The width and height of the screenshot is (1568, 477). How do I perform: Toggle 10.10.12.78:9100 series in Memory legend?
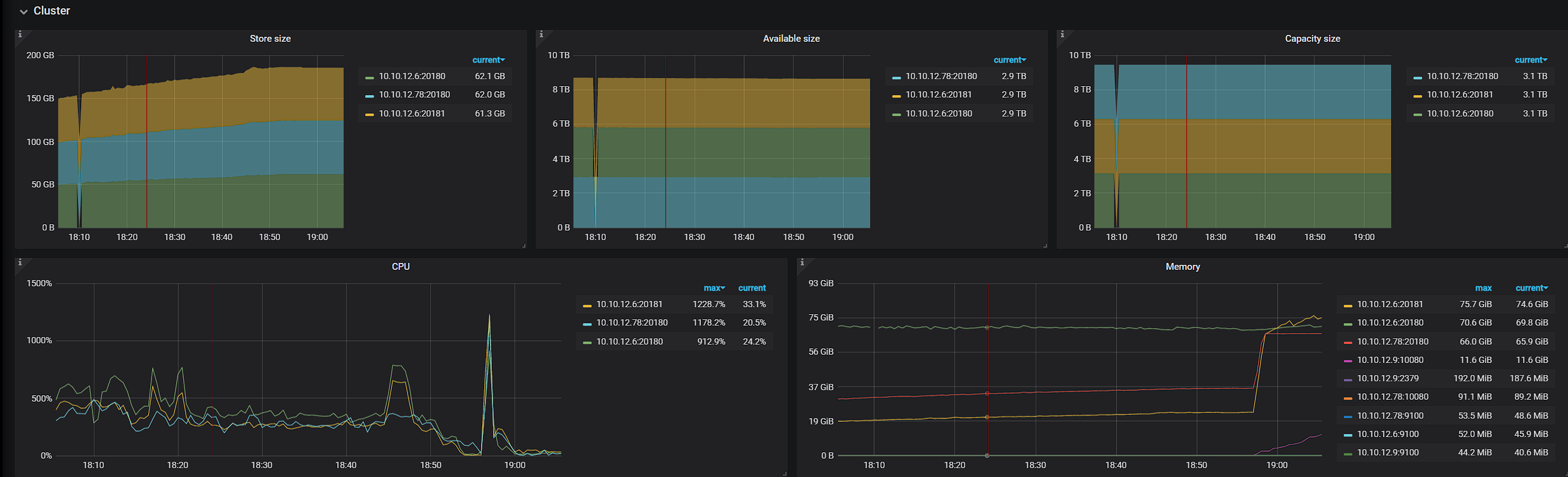(x=1390, y=416)
